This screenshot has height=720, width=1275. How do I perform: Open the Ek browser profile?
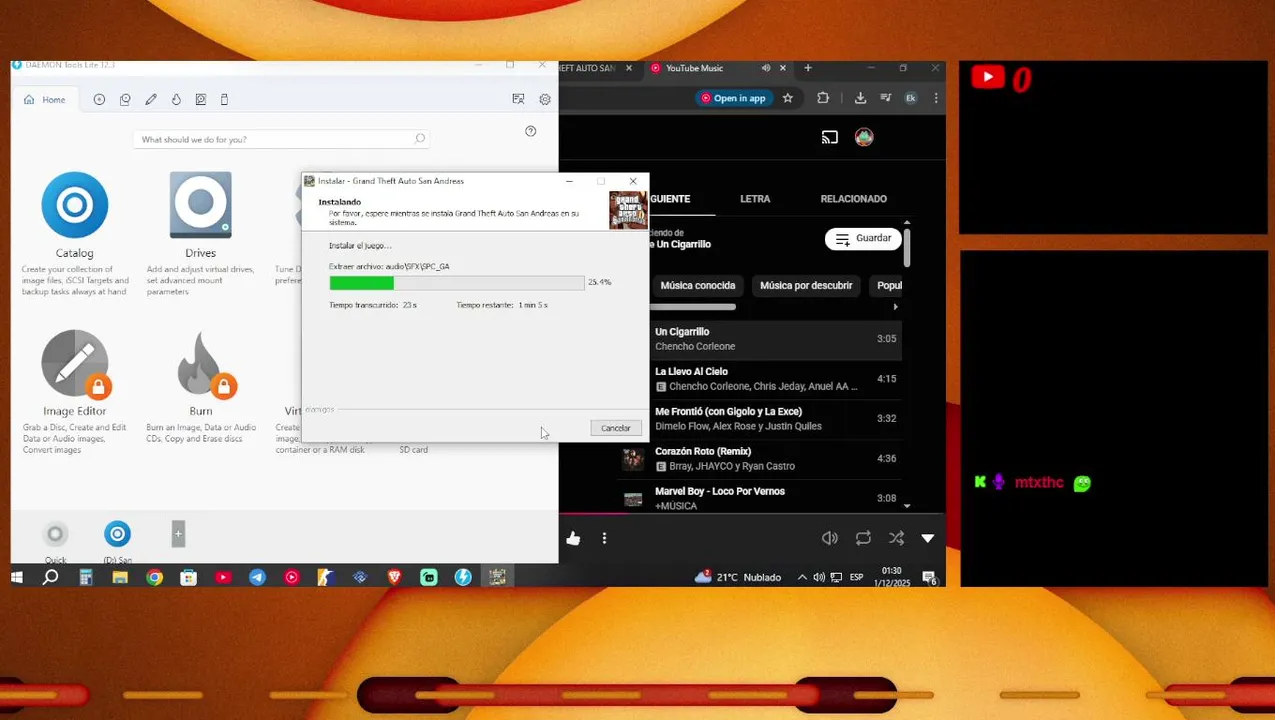911,98
